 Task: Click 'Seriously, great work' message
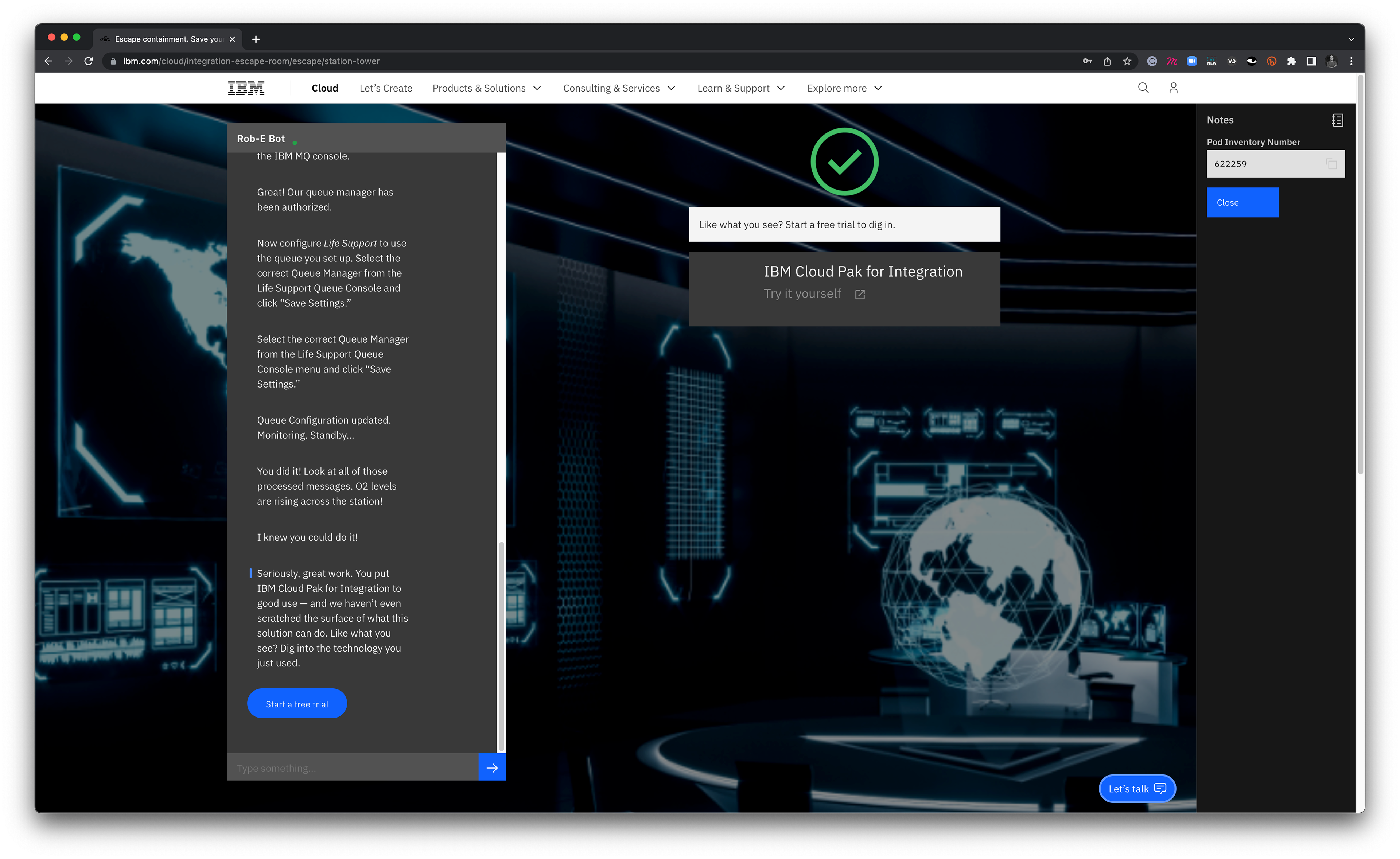(x=332, y=618)
